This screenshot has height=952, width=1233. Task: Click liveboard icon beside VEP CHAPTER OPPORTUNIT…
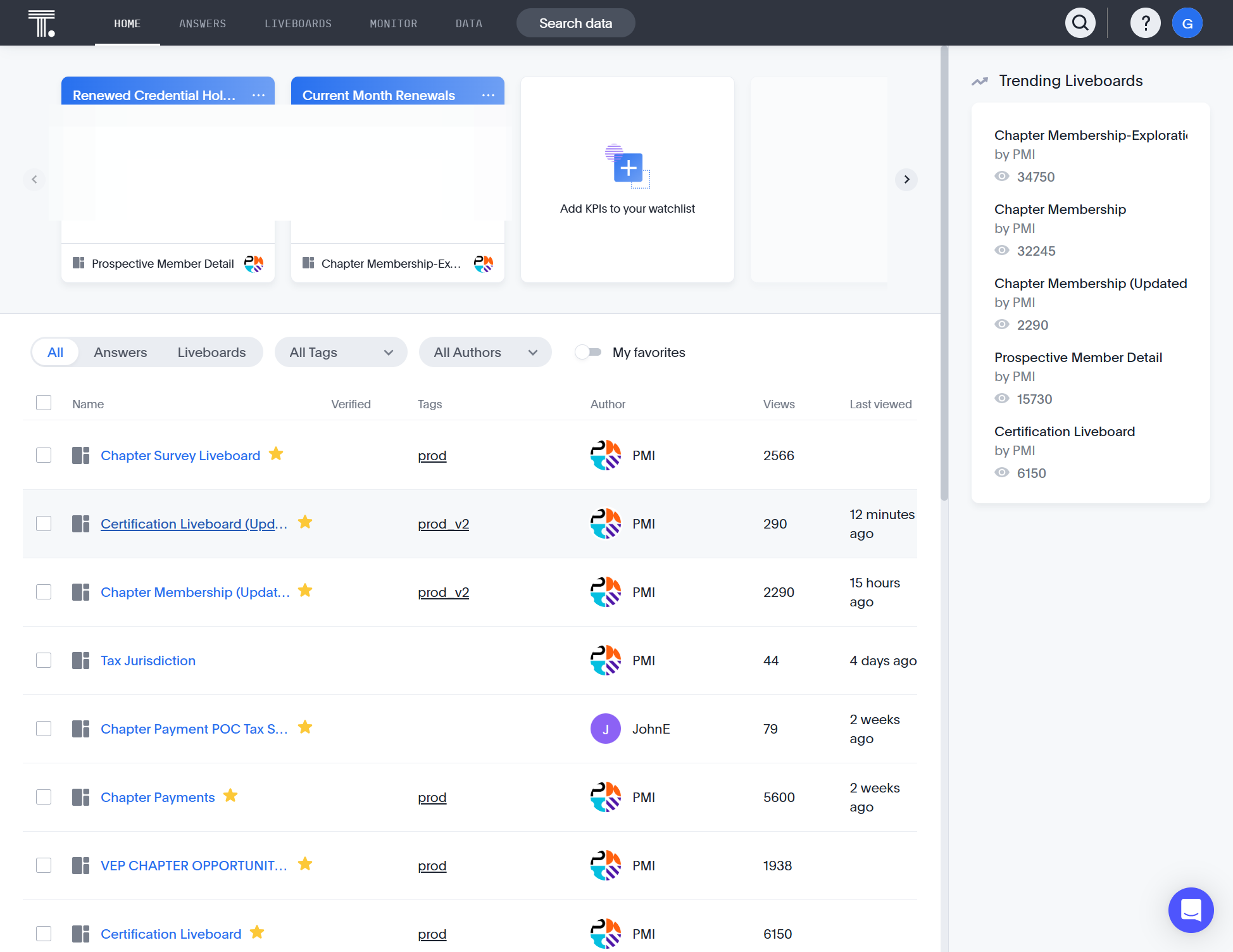point(80,865)
